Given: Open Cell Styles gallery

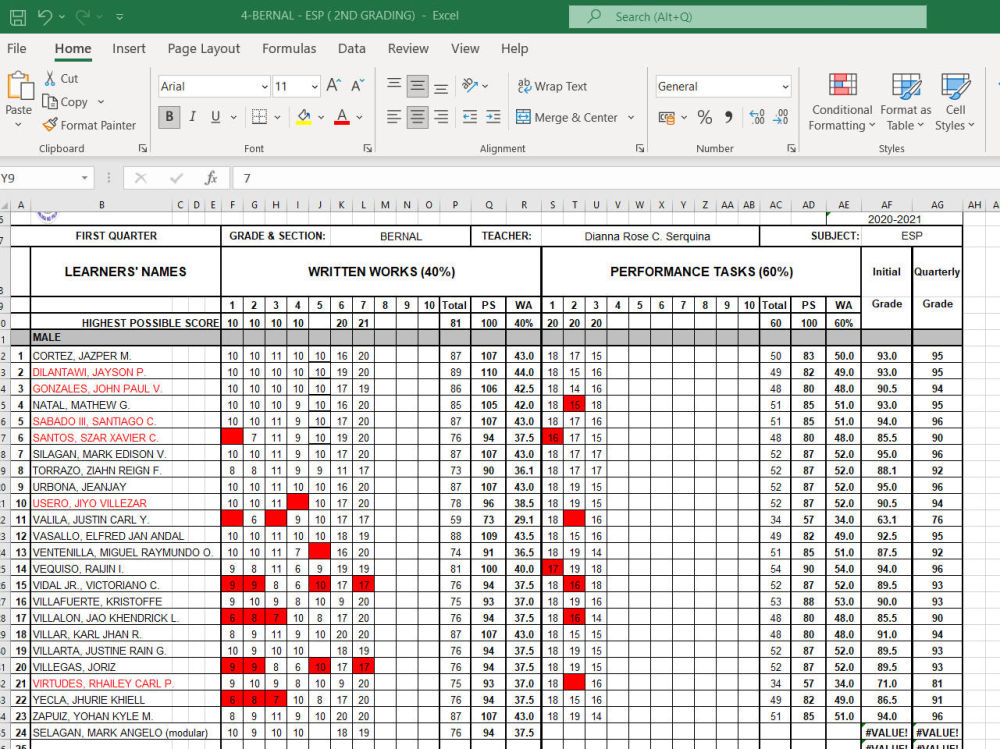Looking at the screenshot, I should pyautogui.click(x=955, y=102).
